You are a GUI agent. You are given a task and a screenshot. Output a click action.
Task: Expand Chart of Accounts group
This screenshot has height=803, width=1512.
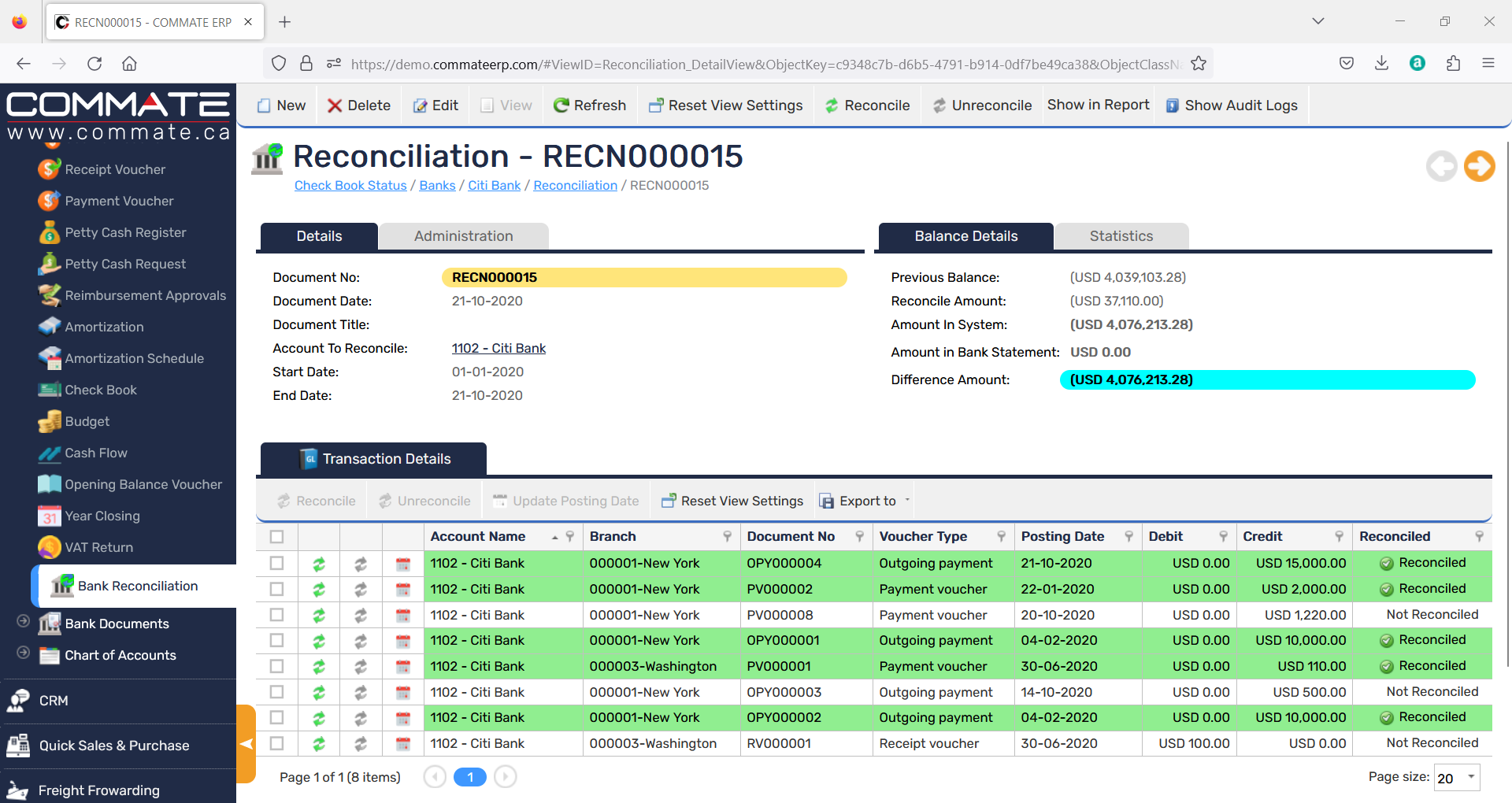tap(24, 653)
